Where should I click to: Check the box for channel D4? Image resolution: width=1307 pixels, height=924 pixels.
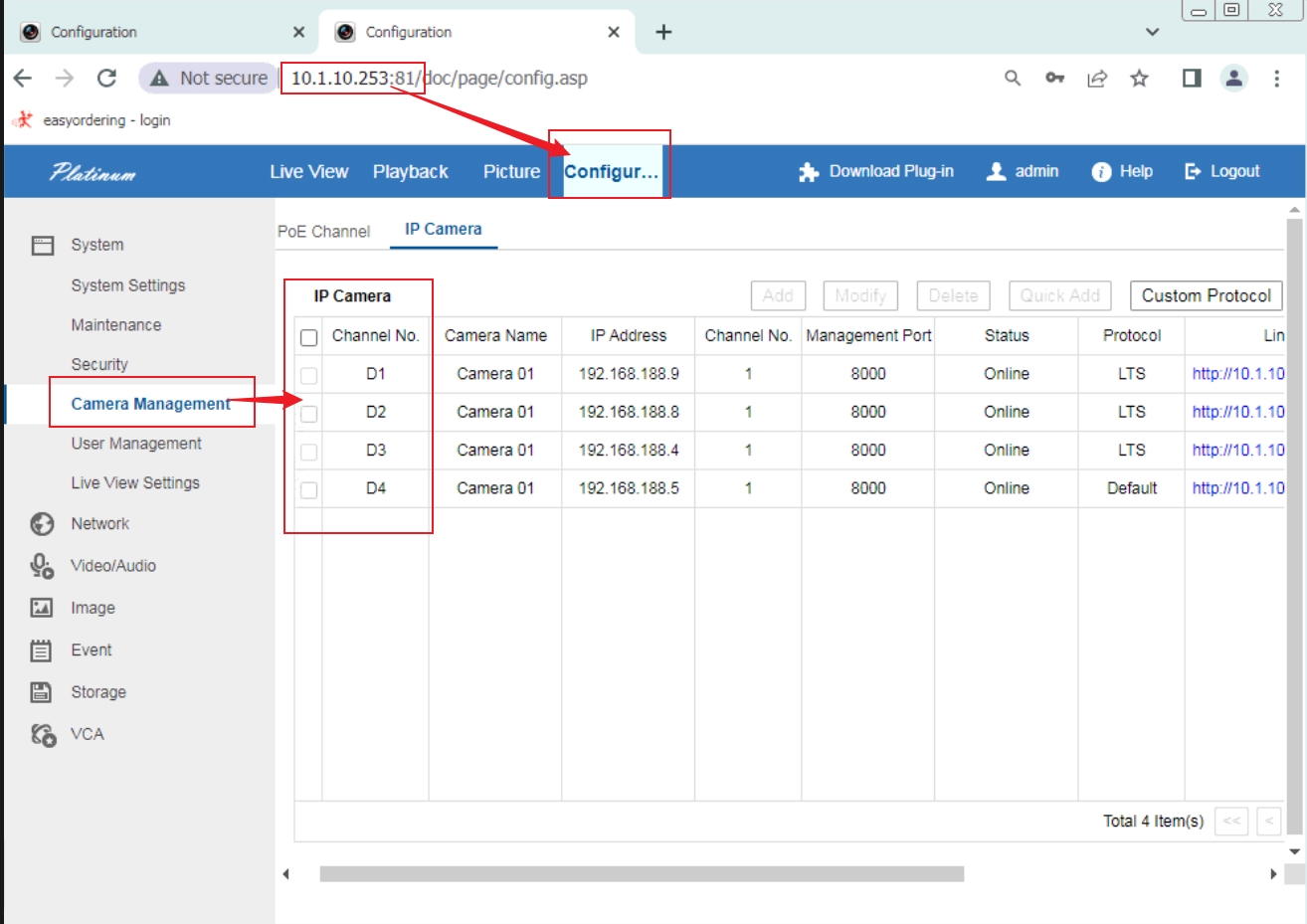308,489
